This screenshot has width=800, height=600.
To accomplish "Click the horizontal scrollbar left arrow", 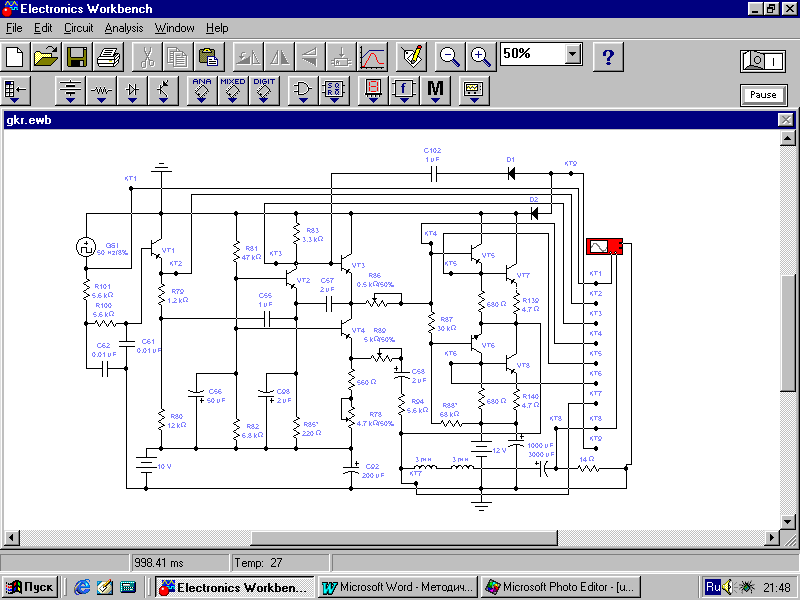I will click(12, 537).
